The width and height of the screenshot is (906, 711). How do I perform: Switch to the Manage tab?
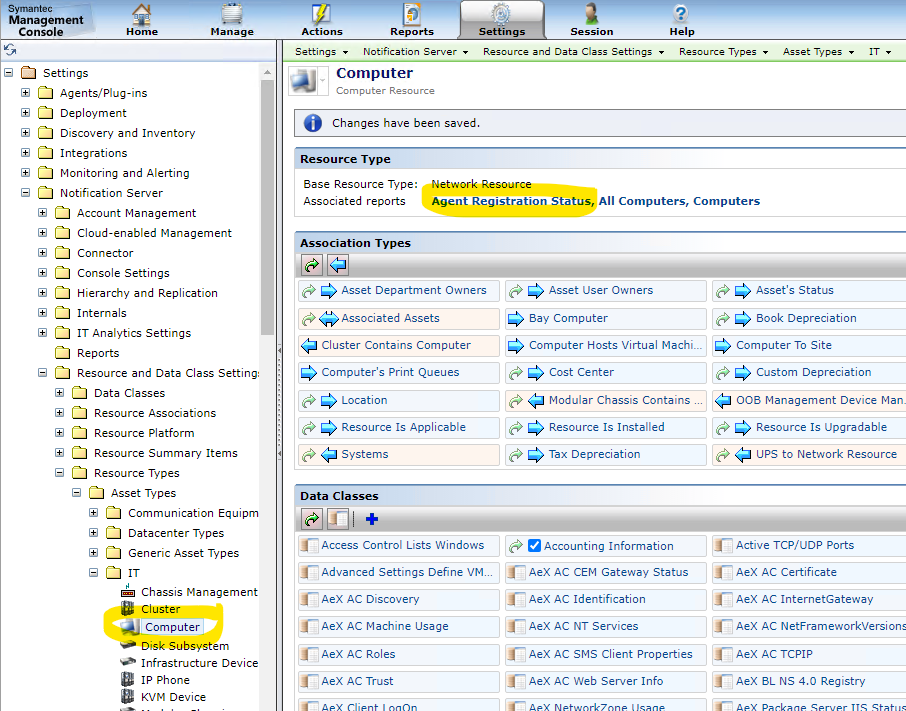pyautogui.click(x=232, y=20)
